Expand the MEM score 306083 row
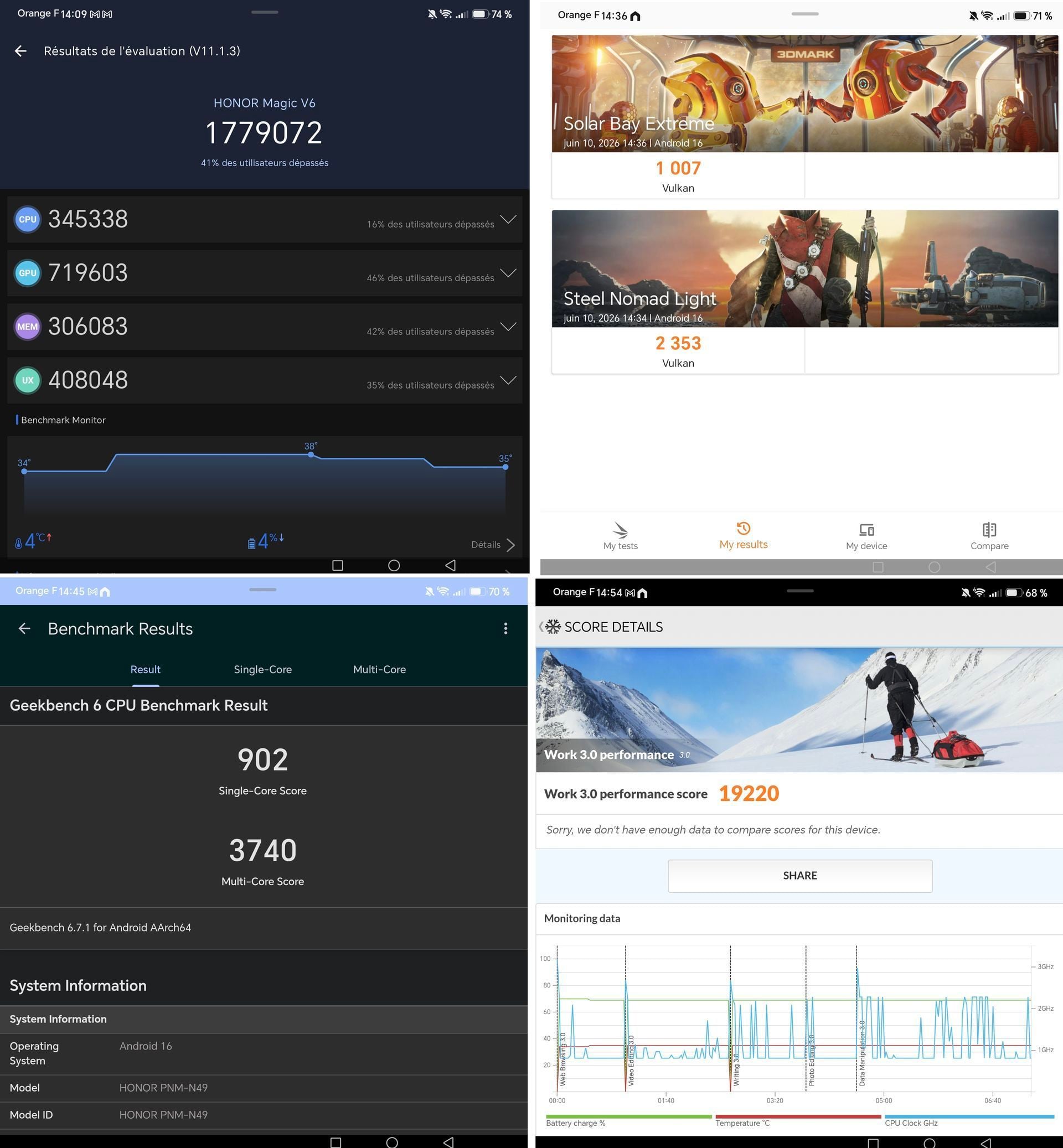Screen dimensions: 1063x1148 pyautogui.click(x=265, y=326)
